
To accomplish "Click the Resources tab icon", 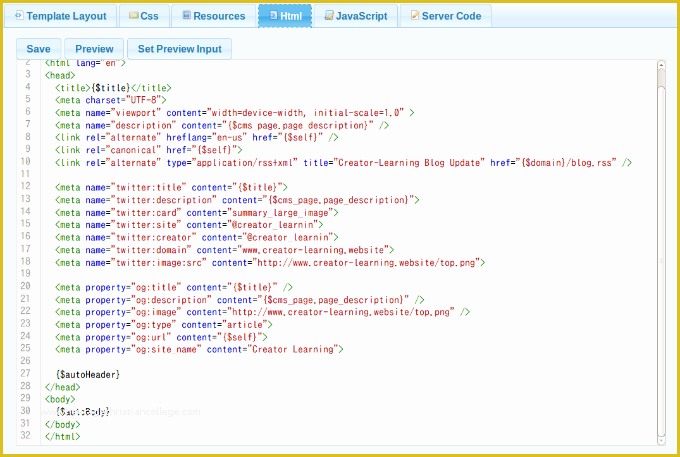I will 185,17.
